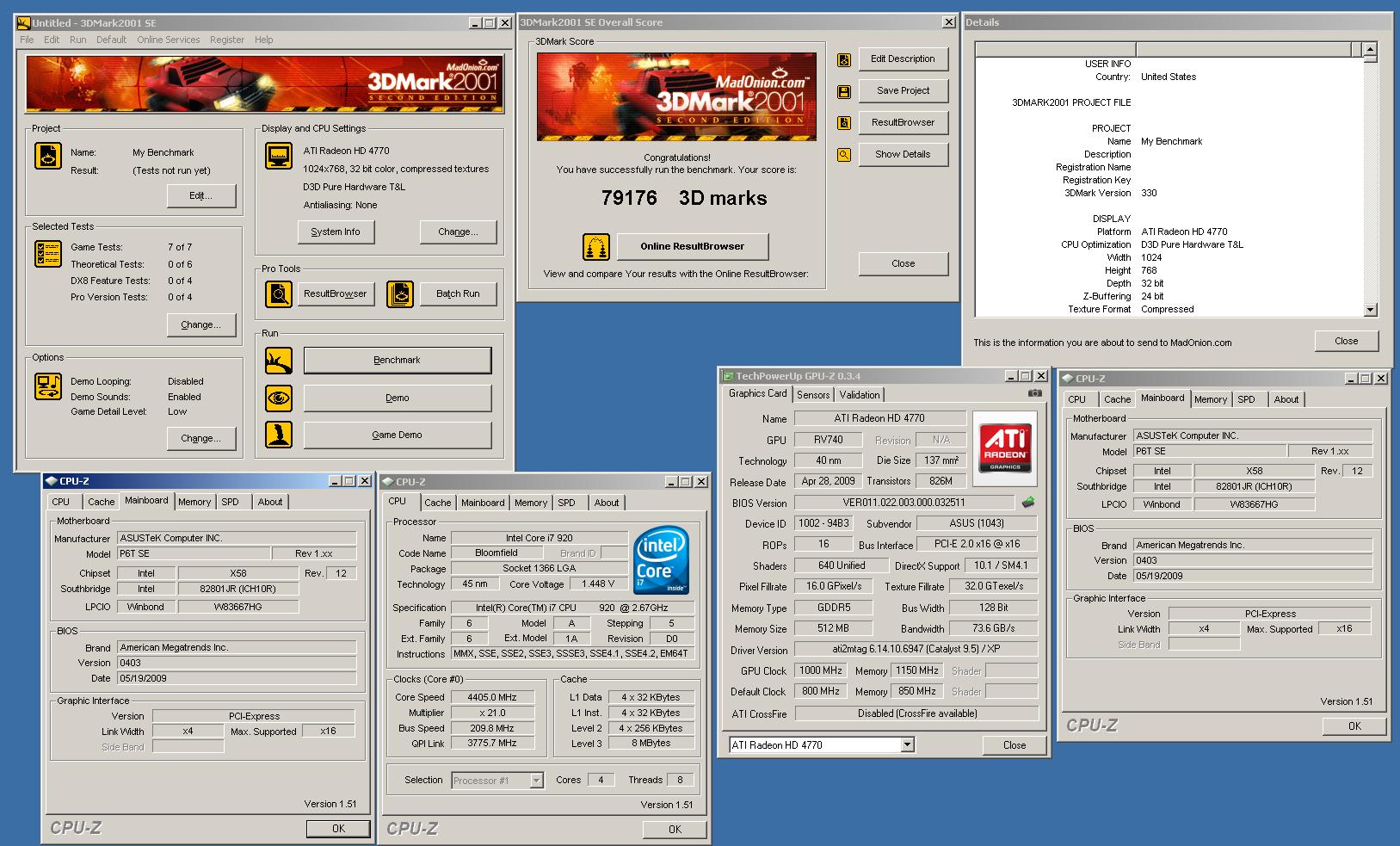
Task: Close the 3DMark Overall Score dialog via Close button
Action: tap(903, 264)
